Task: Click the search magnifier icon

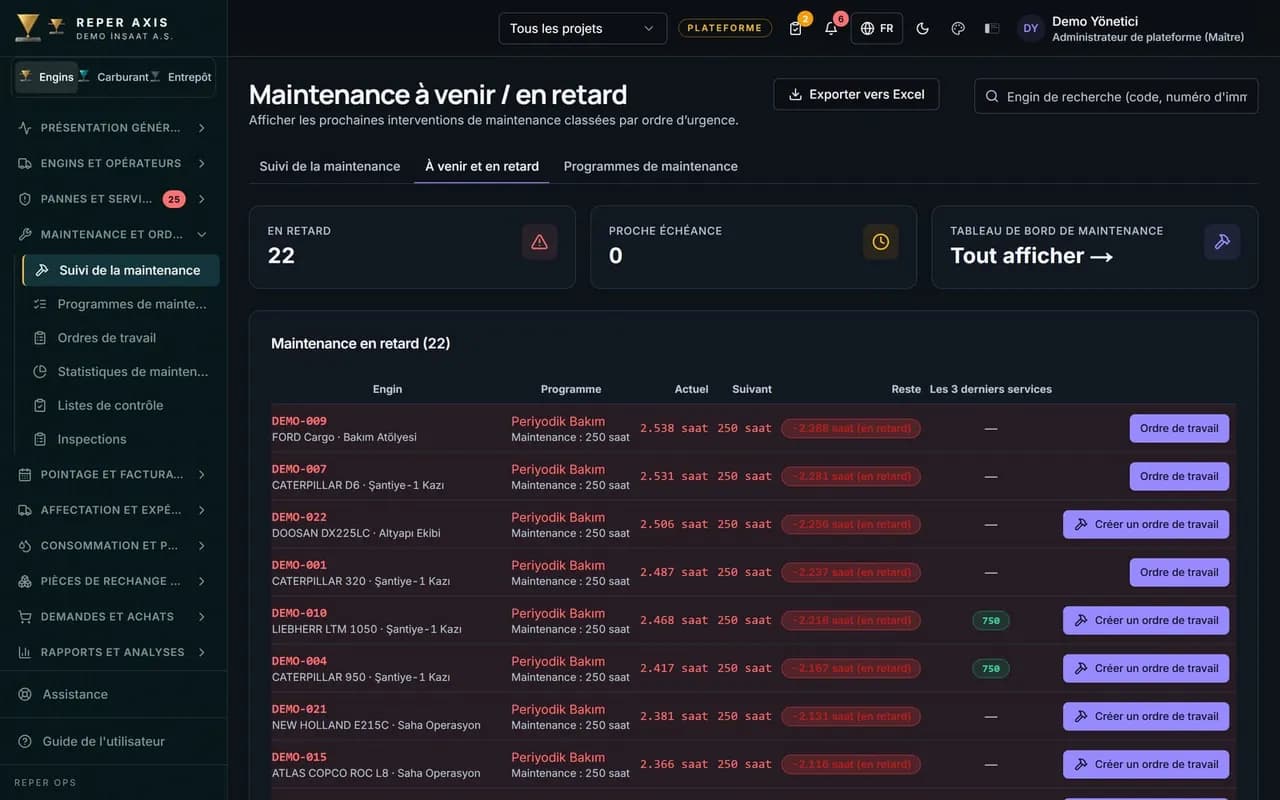Action: tap(992, 96)
